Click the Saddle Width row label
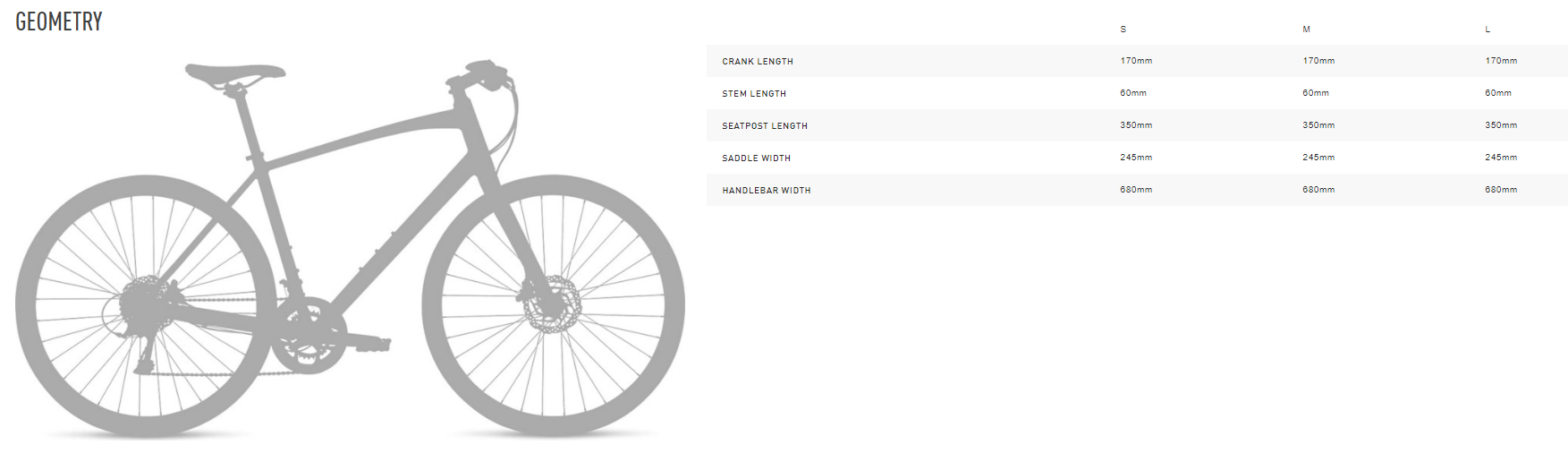This screenshot has height=462, width=1568. click(x=757, y=158)
